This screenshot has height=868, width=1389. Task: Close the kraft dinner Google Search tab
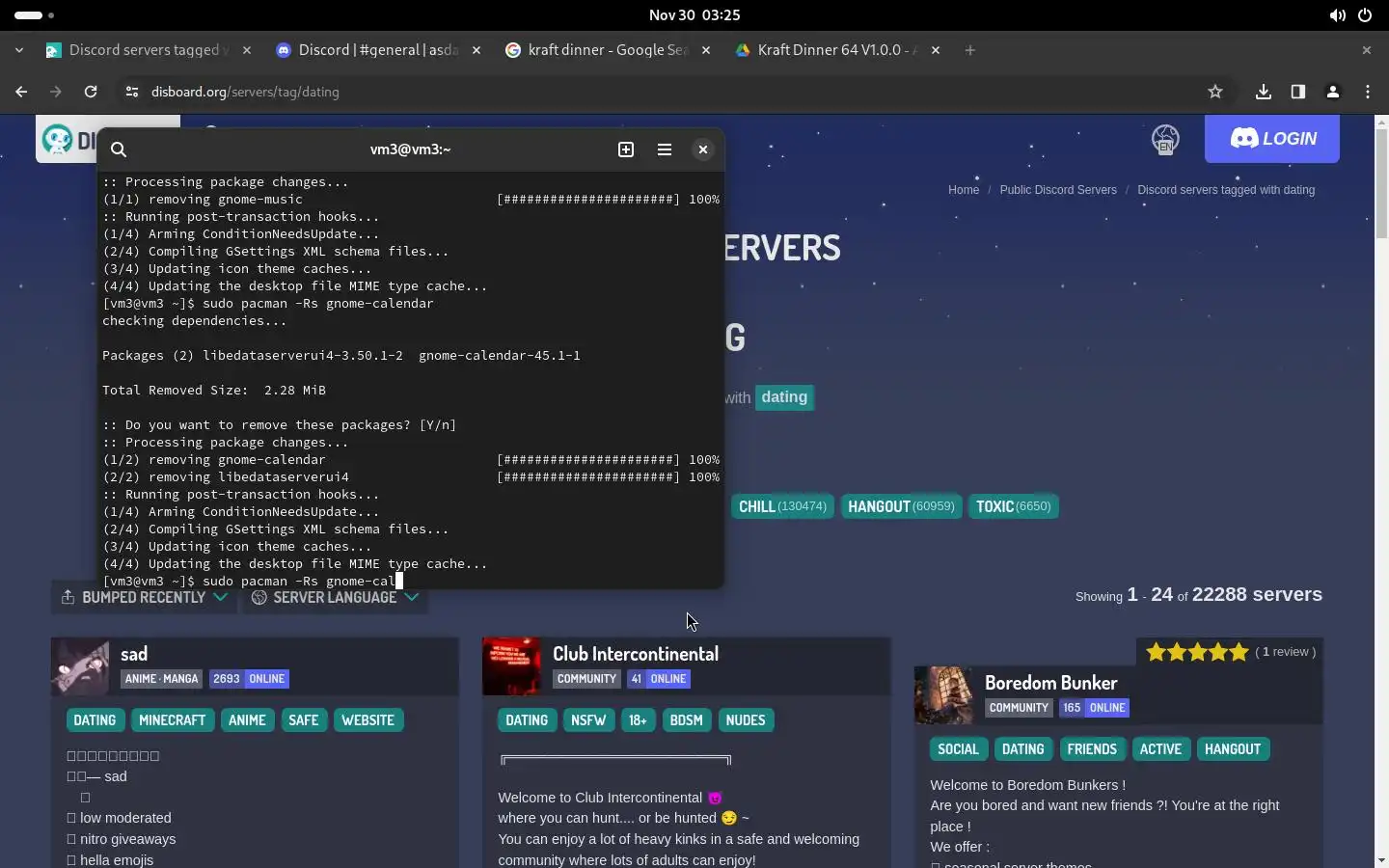tap(706, 50)
